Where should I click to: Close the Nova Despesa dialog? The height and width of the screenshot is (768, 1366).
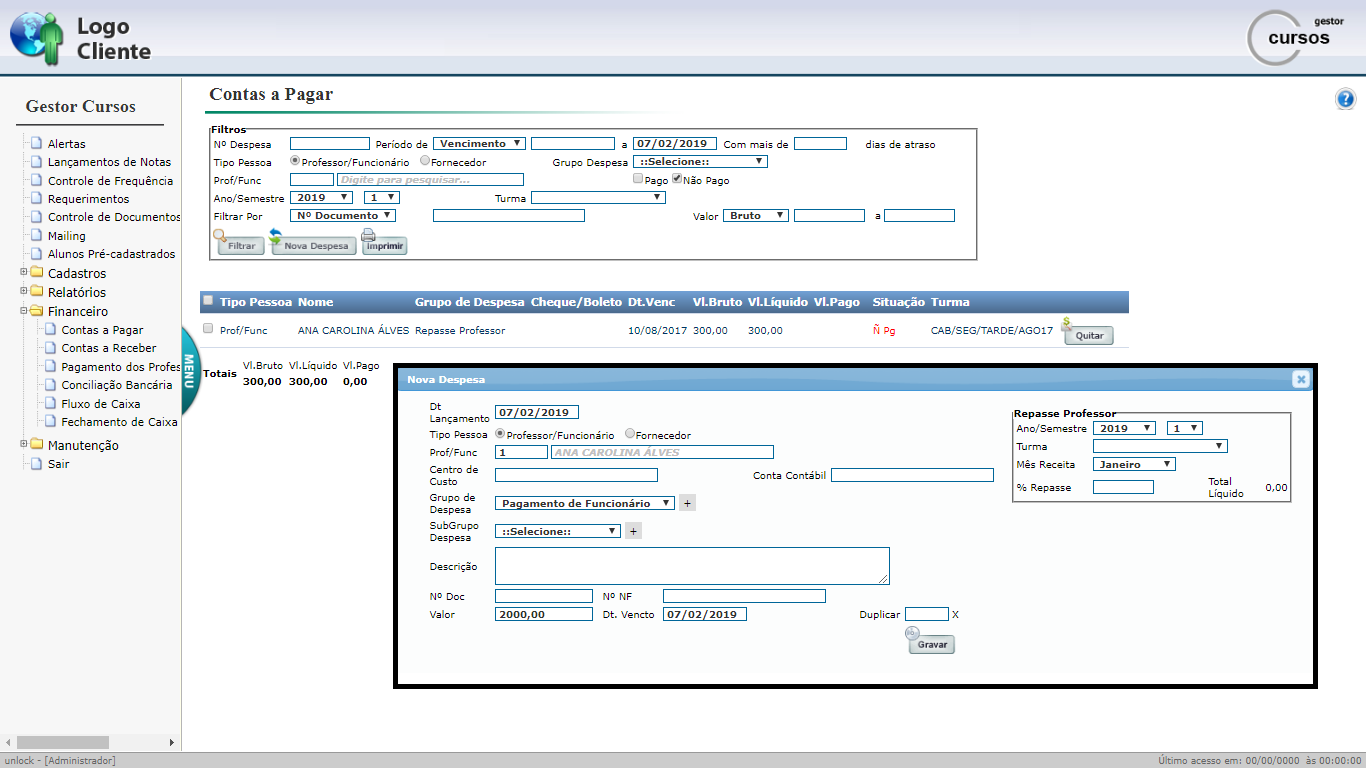click(x=1300, y=379)
